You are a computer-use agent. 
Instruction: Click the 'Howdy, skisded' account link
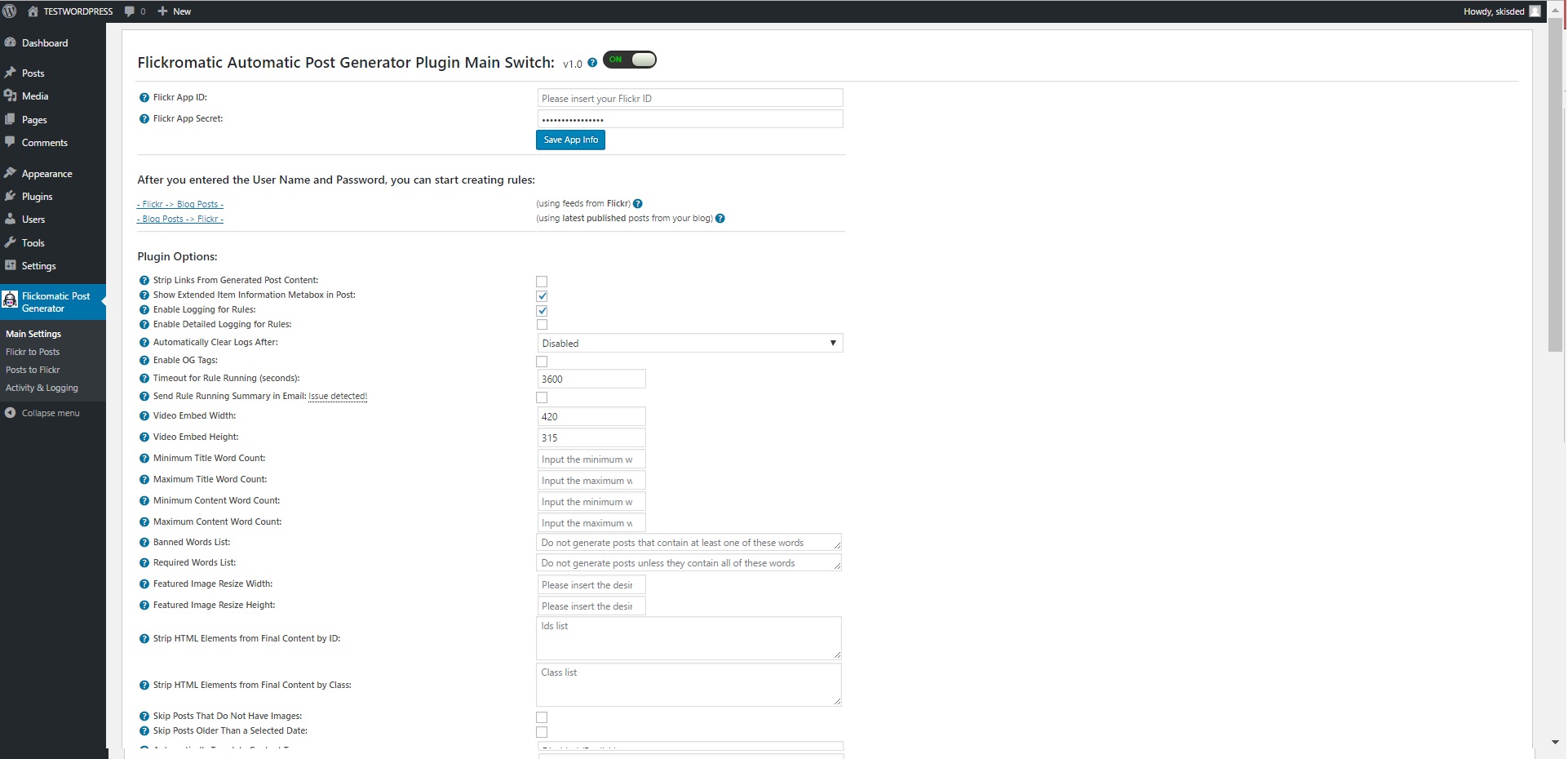(x=1494, y=11)
